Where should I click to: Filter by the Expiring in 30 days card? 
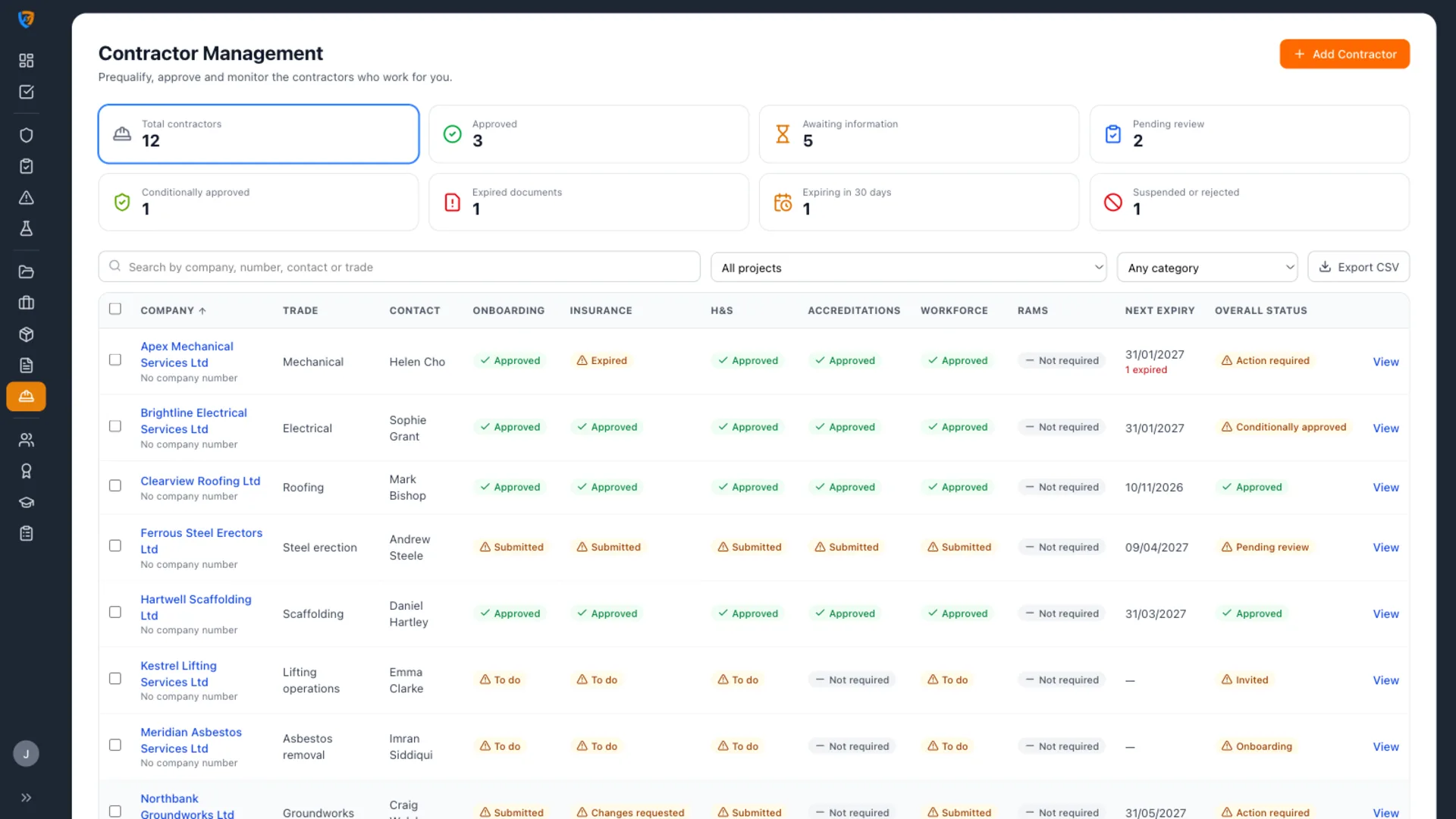click(x=919, y=202)
